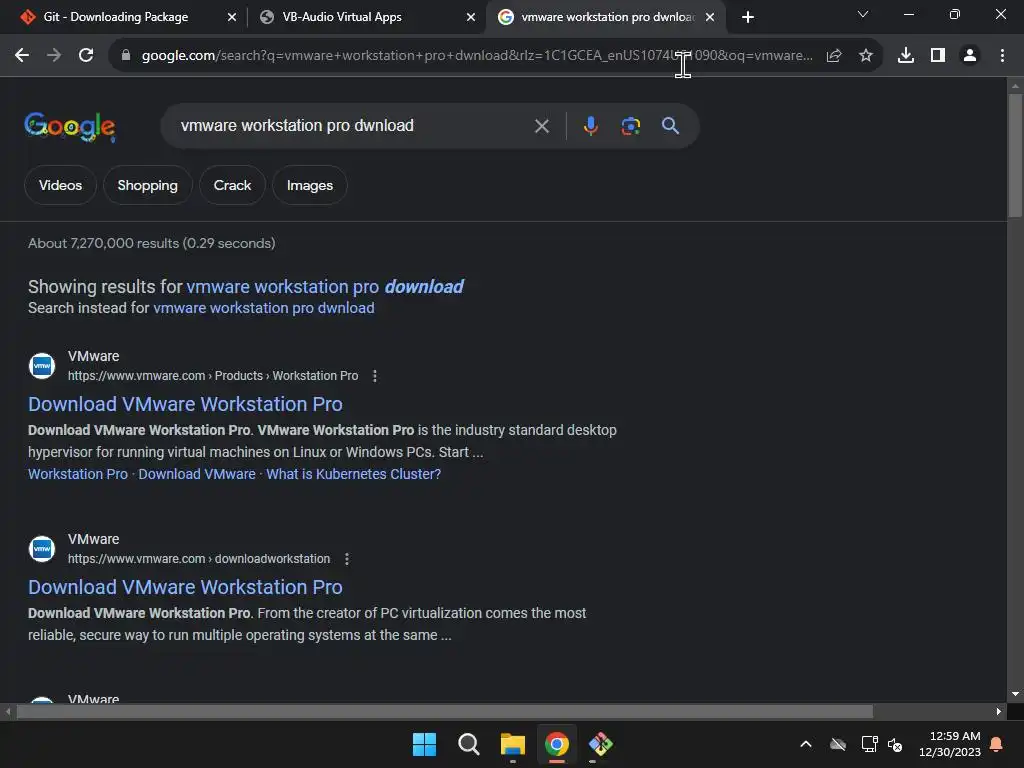Click the corrected query vmware workstation pro download
1024x768 pixels.
(x=325, y=287)
